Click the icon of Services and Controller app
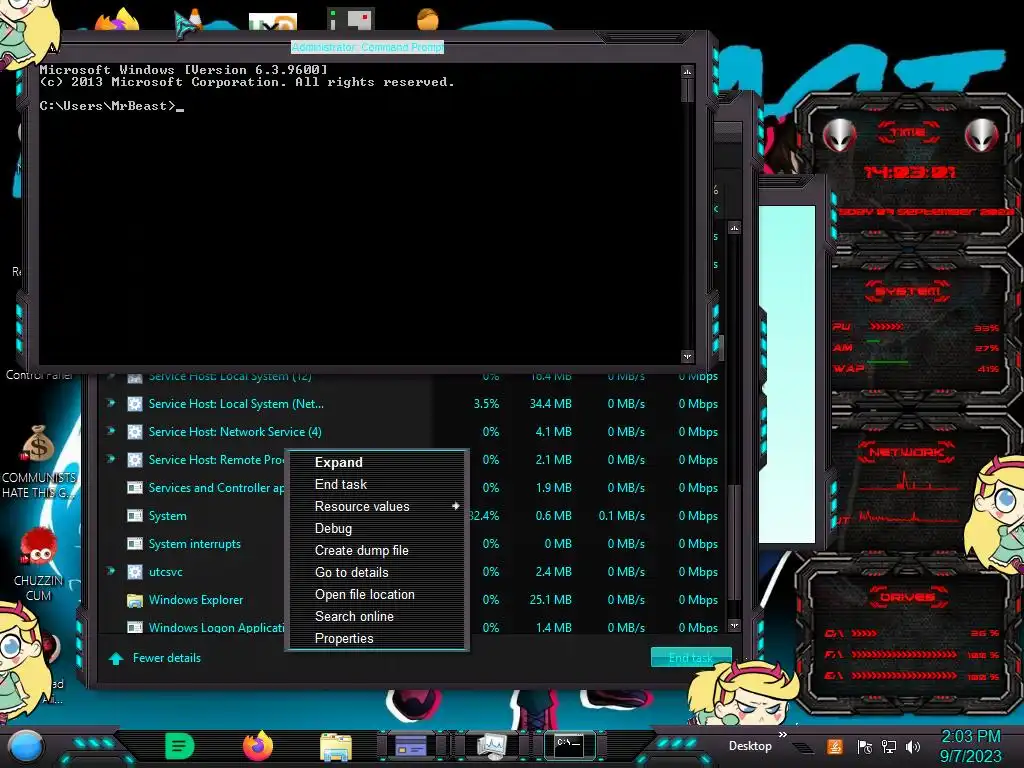This screenshot has width=1024, height=768. click(135, 487)
